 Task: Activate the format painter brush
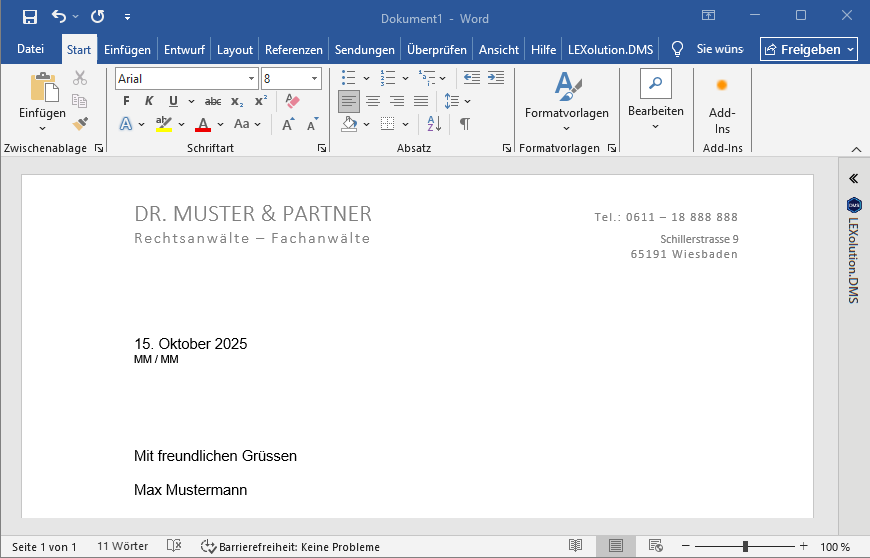(x=80, y=124)
